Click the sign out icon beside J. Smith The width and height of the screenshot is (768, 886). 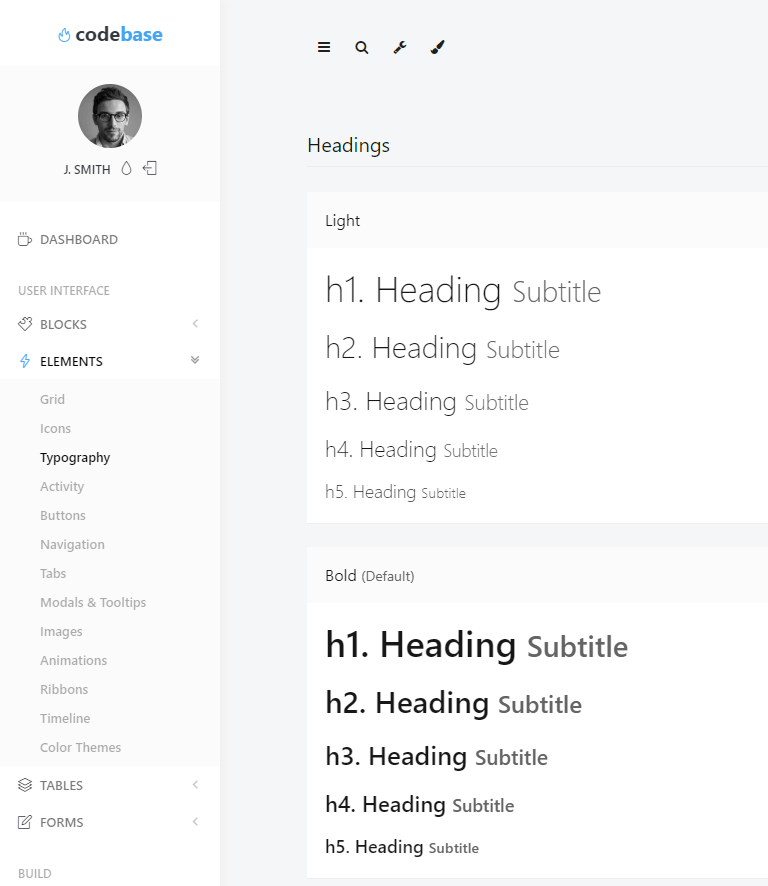pyautogui.click(x=150, y=169)
